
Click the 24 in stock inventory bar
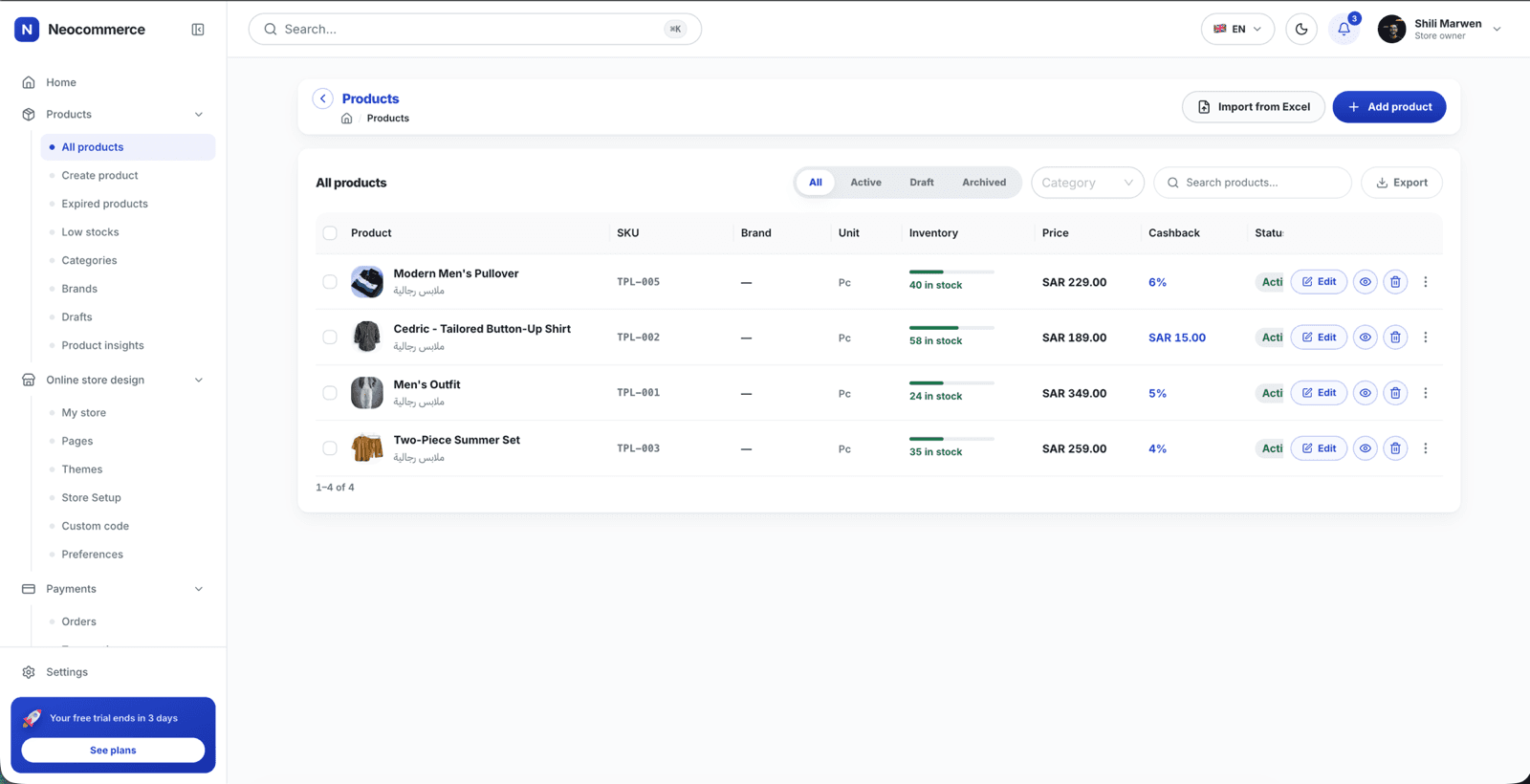click(951, 383)
